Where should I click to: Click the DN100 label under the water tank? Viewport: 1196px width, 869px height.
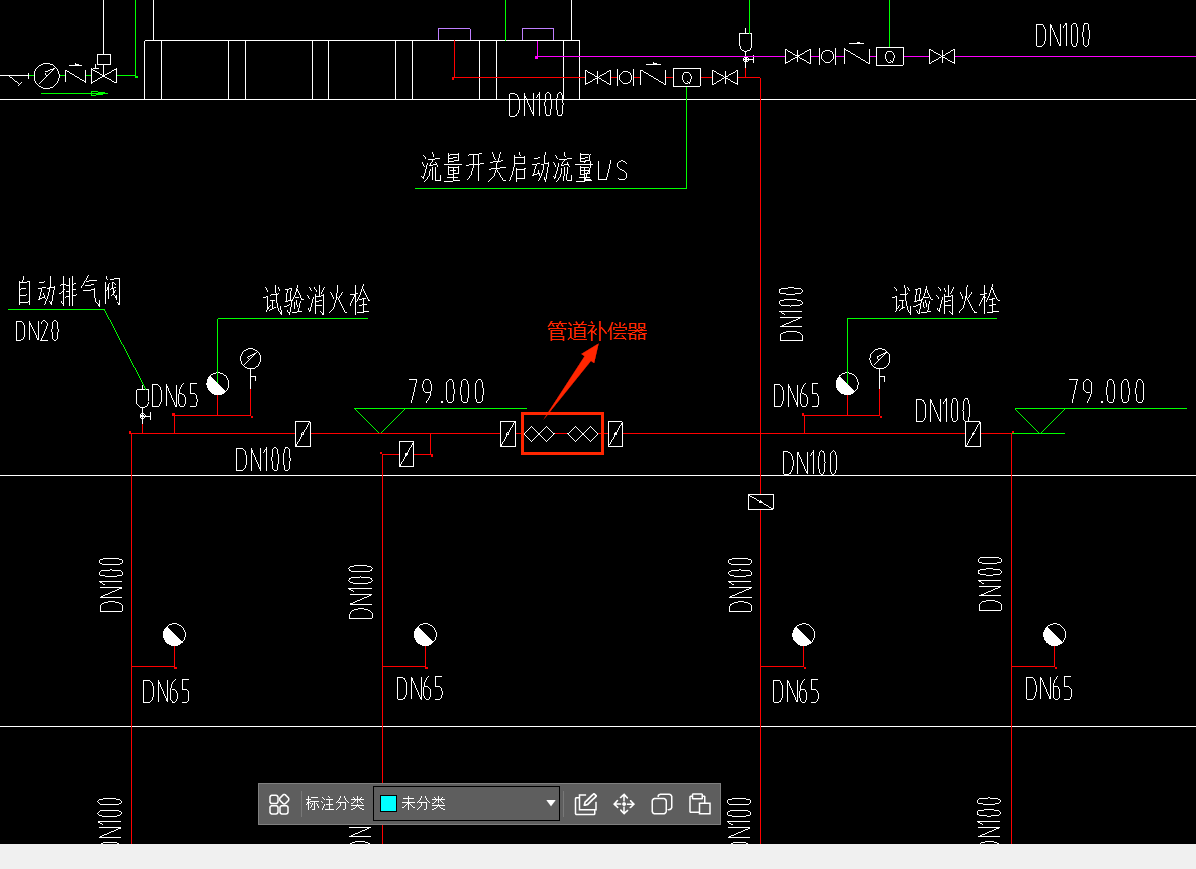[x=536, y=105]
